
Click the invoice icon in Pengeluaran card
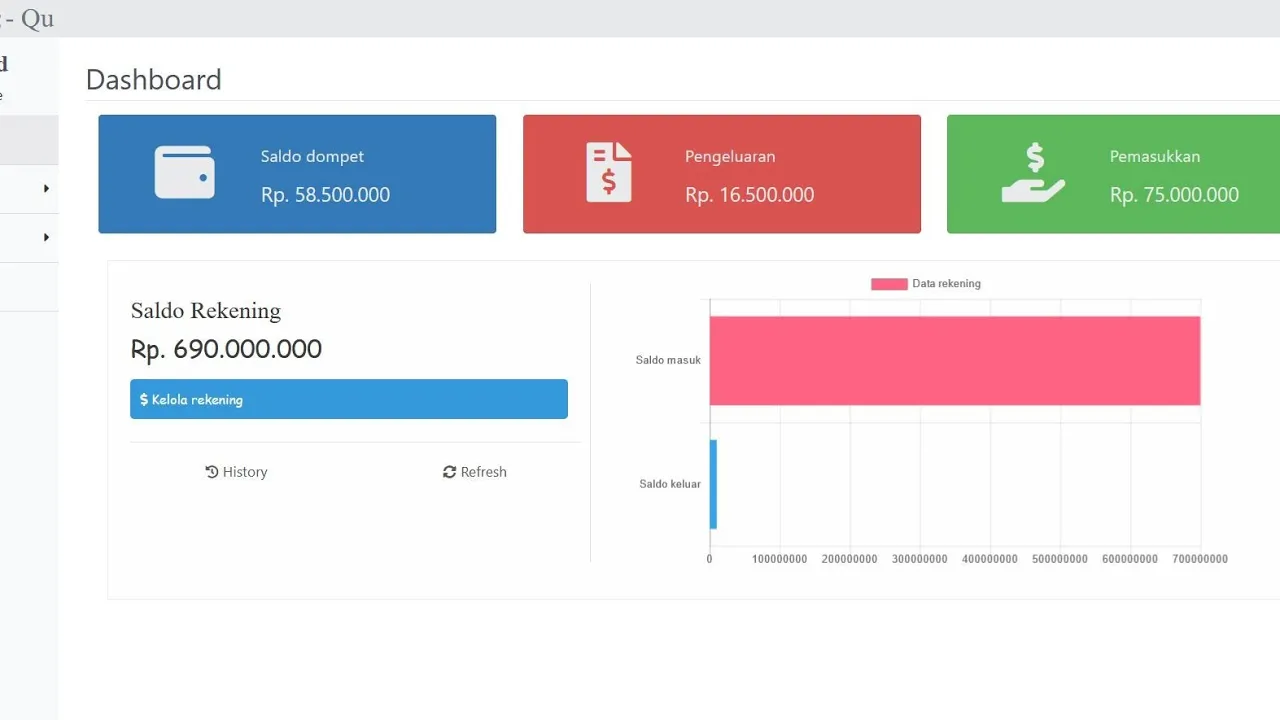[x=609, y=172]
